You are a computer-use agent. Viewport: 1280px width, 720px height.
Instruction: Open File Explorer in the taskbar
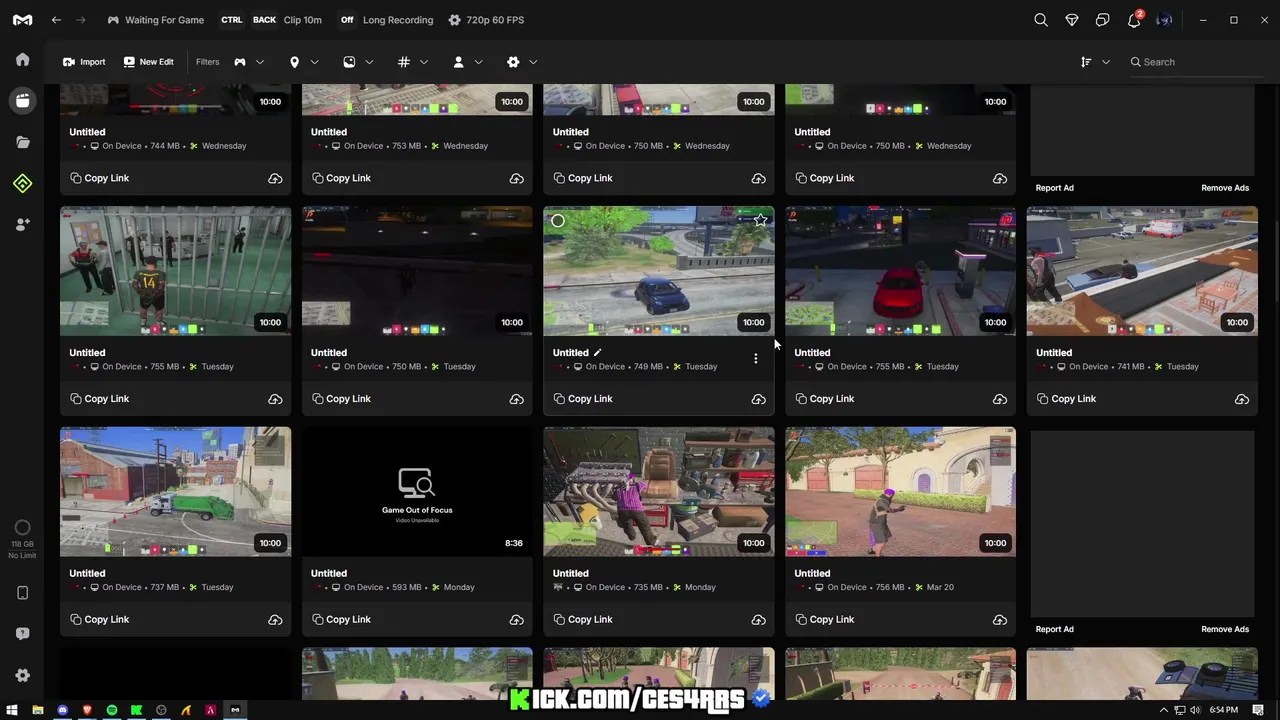(37, 710)
